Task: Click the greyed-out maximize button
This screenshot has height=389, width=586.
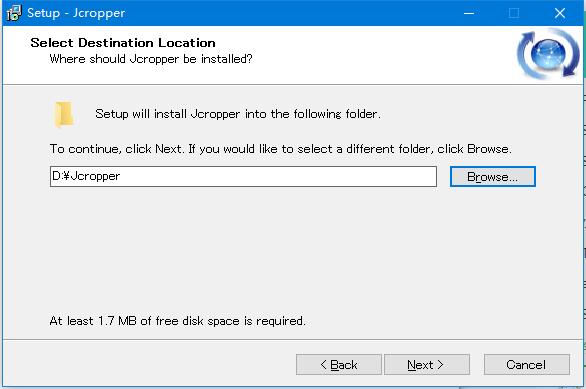Action: [x=514, y=13]
